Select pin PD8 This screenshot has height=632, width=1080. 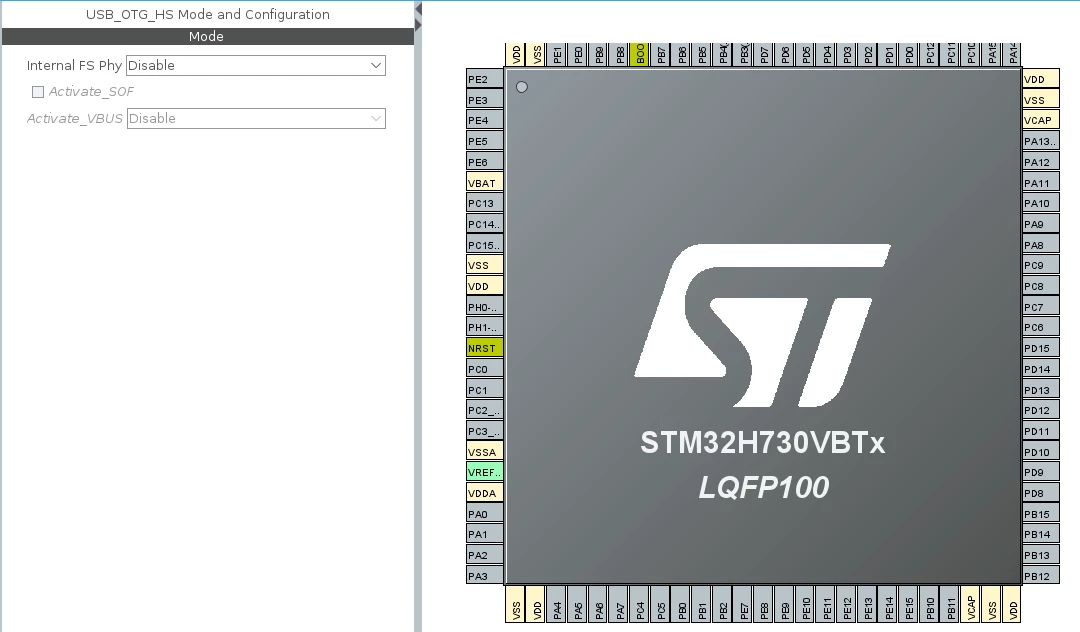tap(1041, 493)
